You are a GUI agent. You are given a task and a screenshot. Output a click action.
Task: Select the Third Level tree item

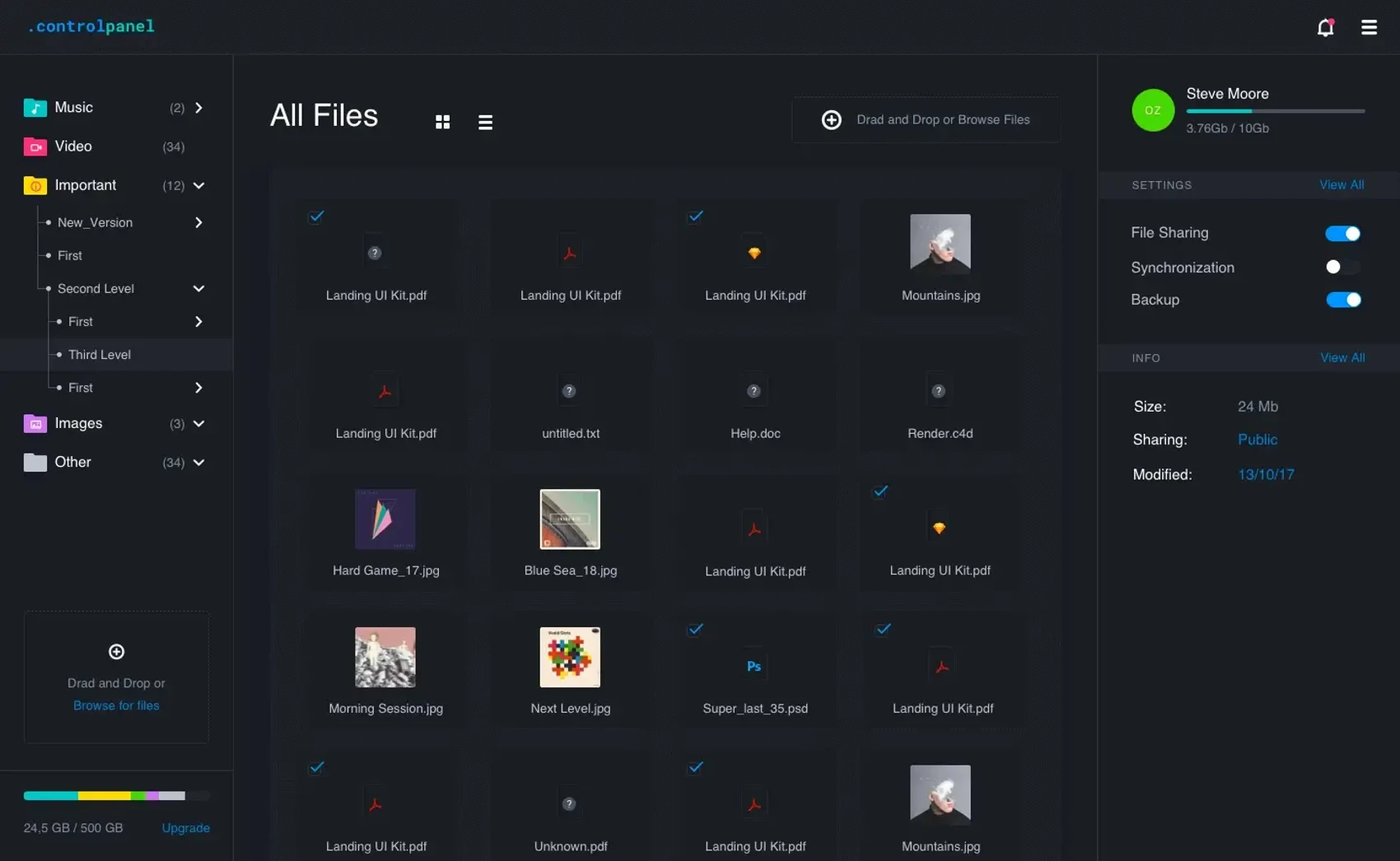[100, 355]
